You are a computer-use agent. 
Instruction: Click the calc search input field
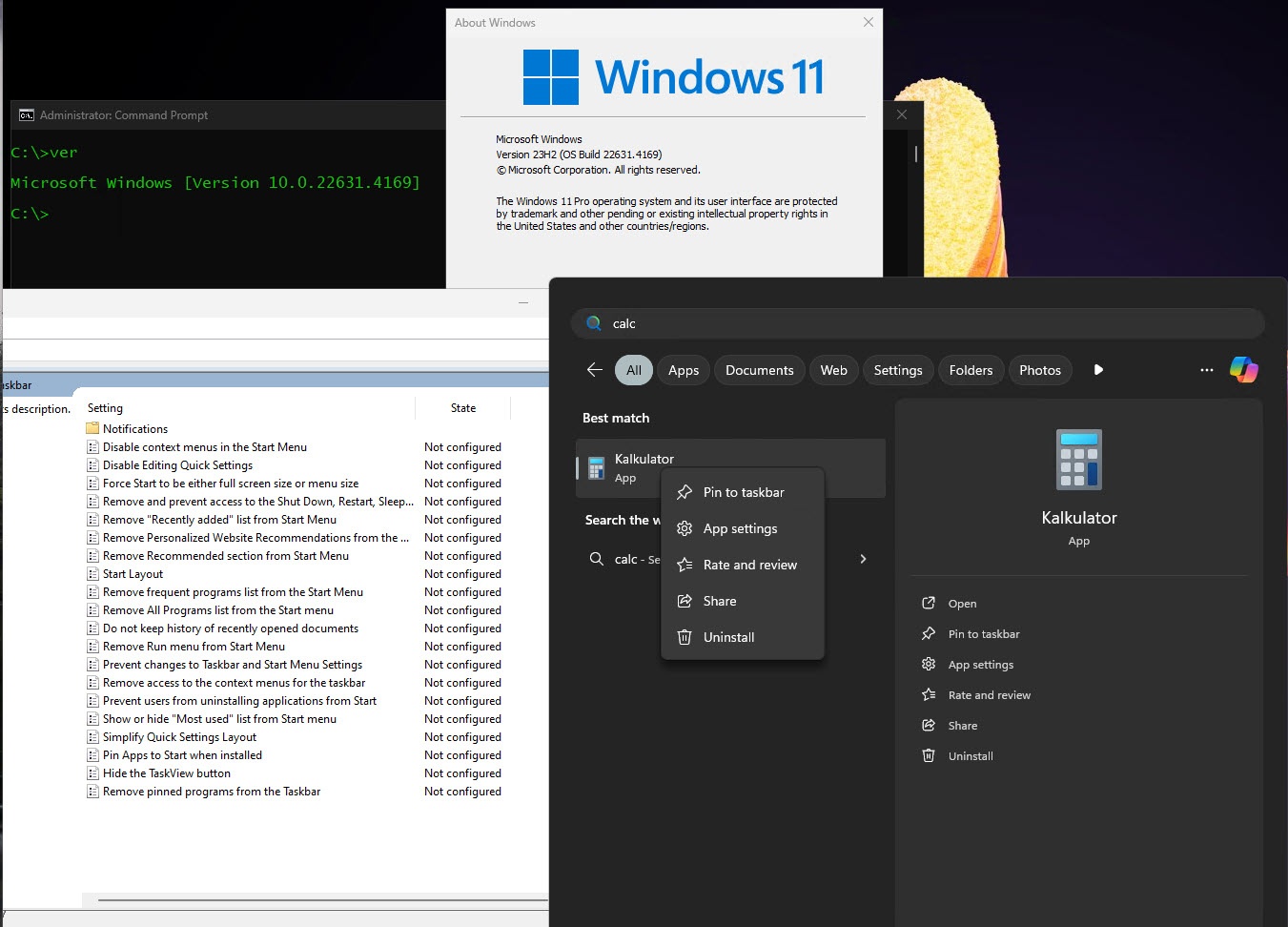click(x=917, y=323)
